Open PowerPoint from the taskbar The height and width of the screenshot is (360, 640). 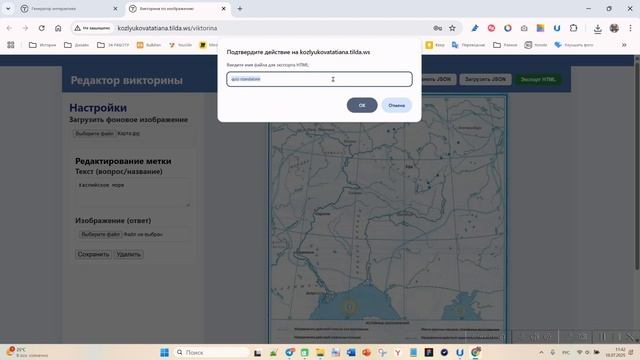tap(367, 352)
